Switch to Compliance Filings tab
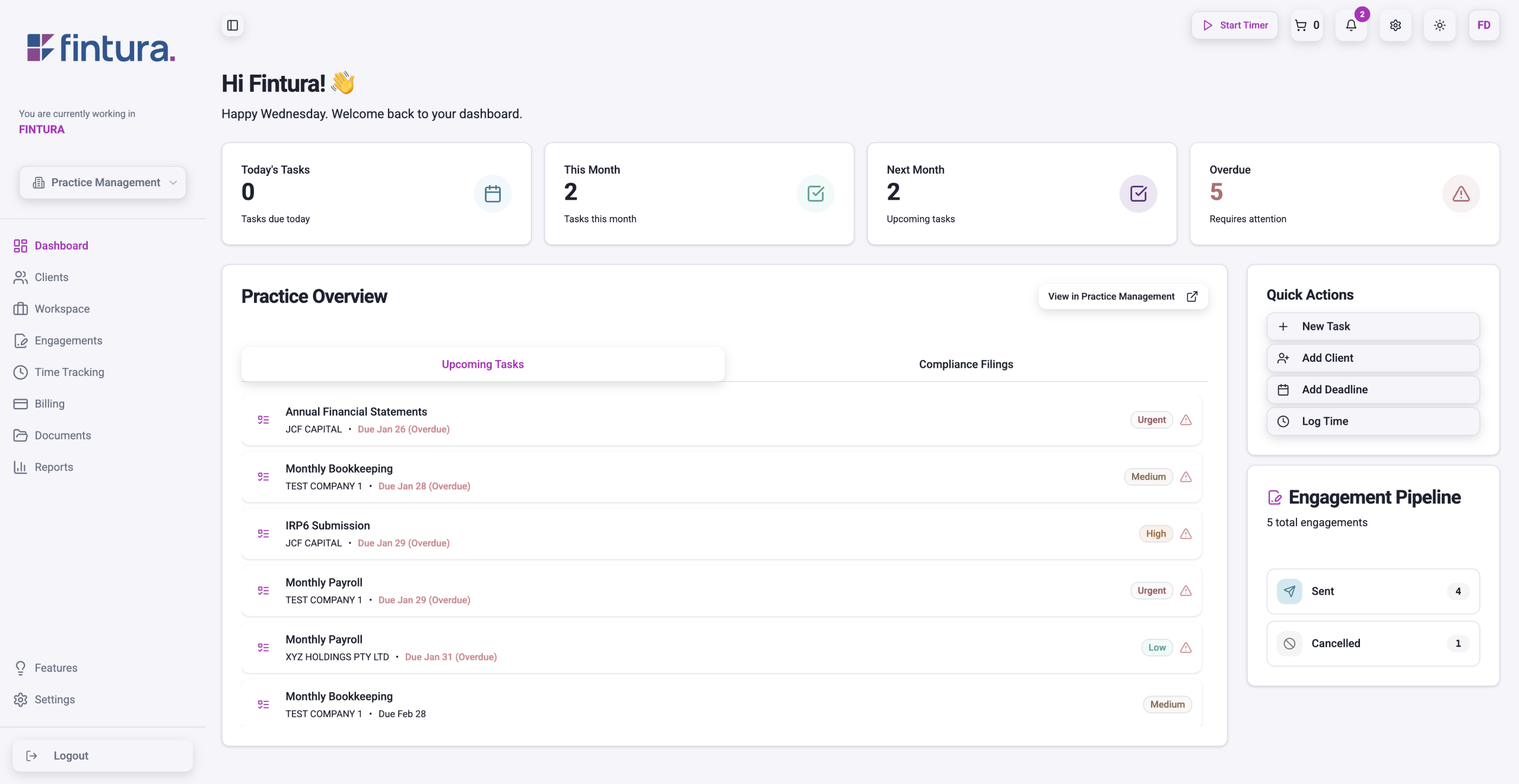Viewport: 1519px width, 784px height. tap(965, 364)
